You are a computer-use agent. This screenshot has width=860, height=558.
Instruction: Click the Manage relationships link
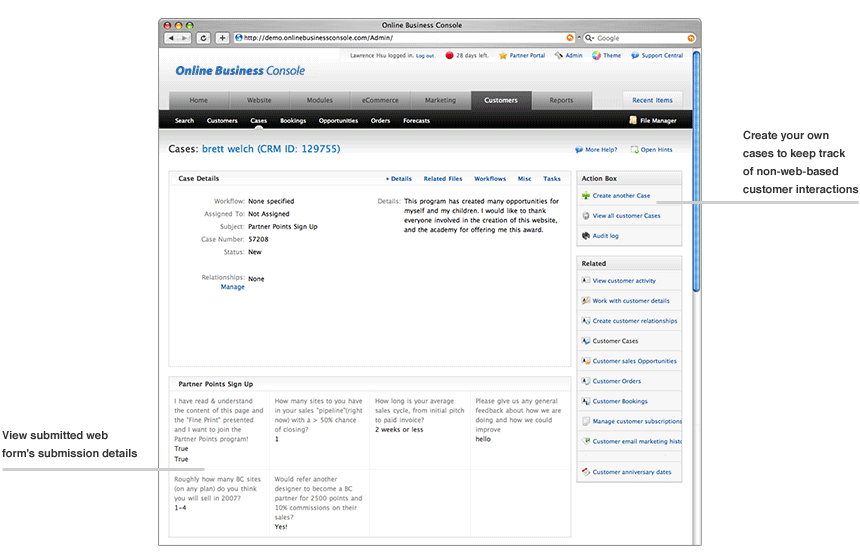232,287
